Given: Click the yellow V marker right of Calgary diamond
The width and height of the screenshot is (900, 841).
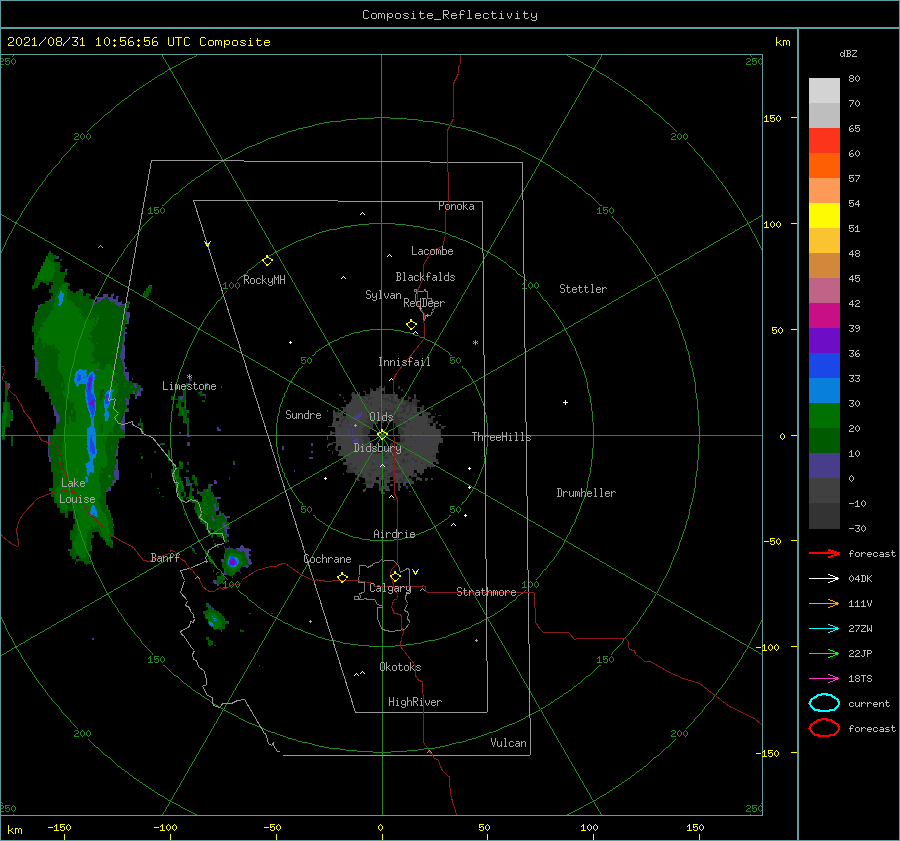Looking at the screenshot, I should tap(415, 572).
